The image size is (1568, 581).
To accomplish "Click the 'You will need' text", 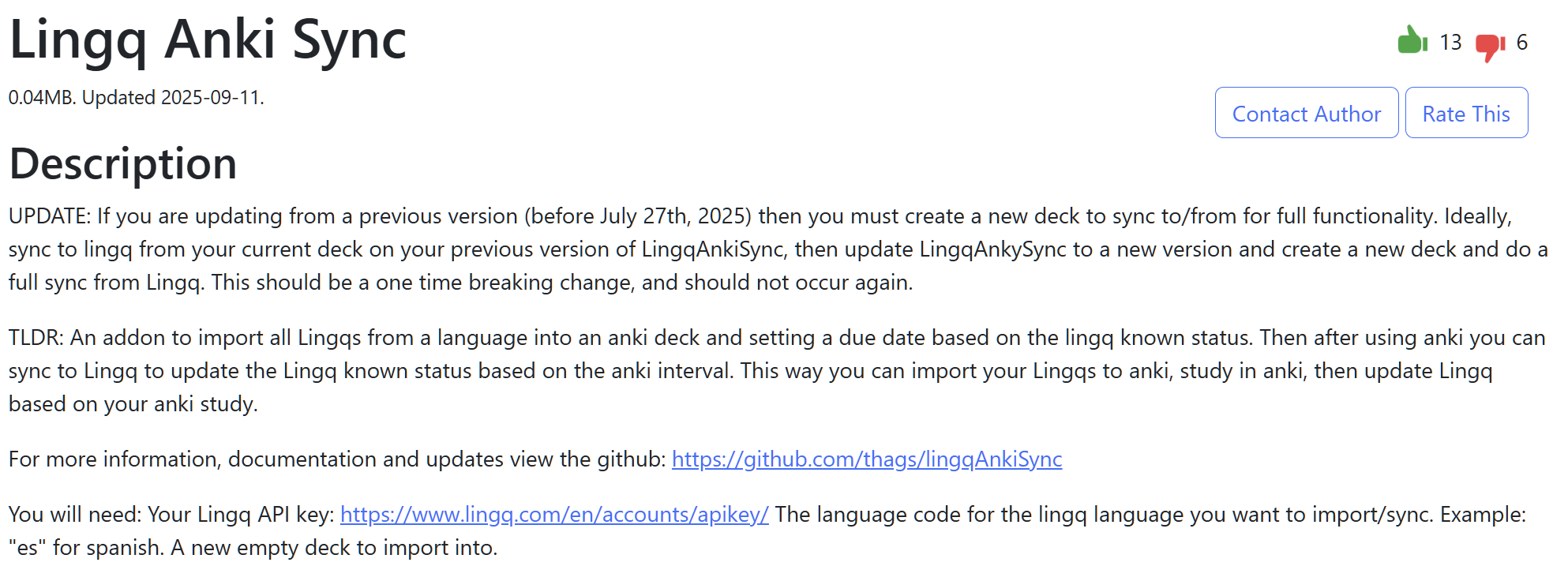I will [x=75, y=515].
